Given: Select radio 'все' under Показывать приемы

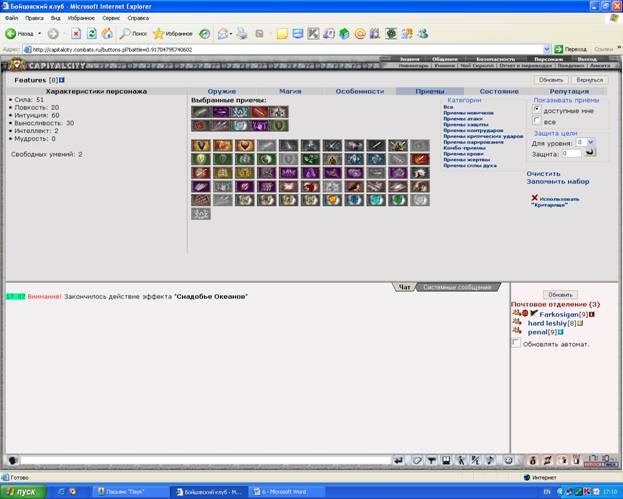Looking at the screenshot, I should (x=537, y=120).
